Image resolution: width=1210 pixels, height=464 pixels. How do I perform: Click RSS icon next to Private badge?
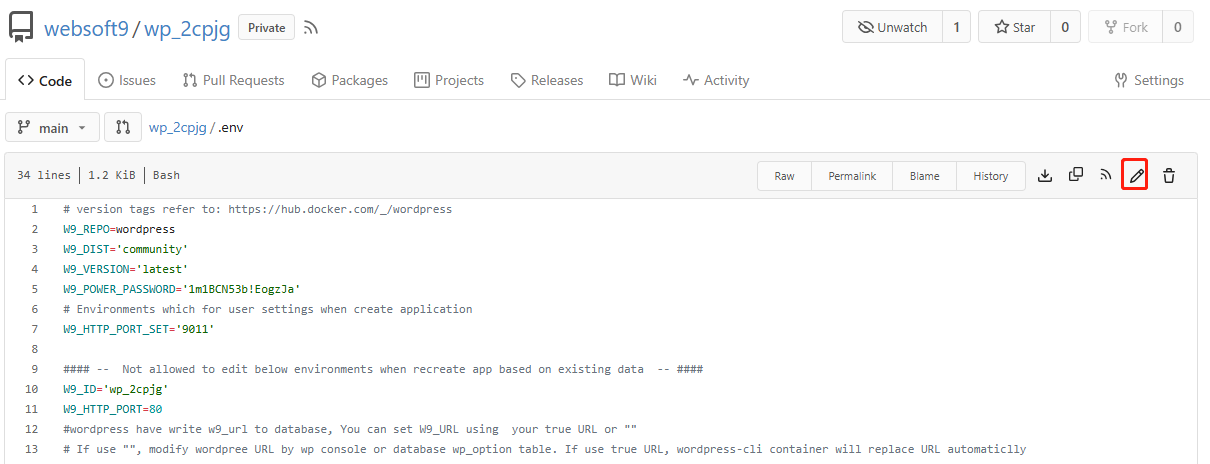pyautogui.click(x=311, y=28)
